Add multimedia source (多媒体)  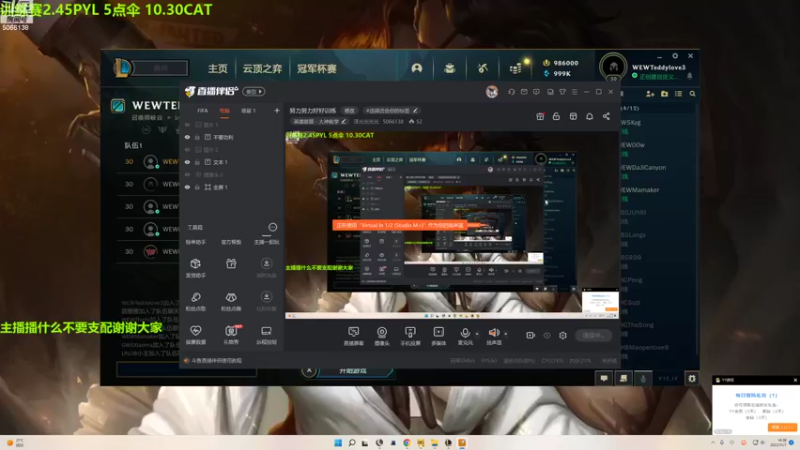(x=439, y=336)
